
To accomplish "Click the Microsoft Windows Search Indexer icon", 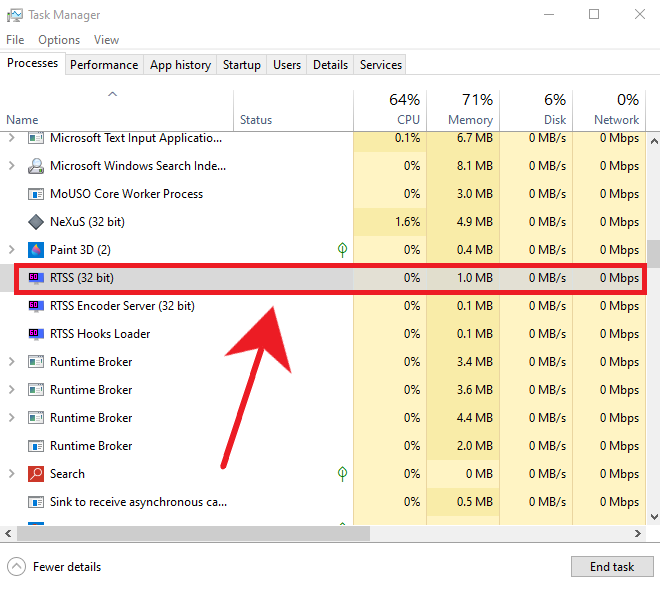I will [x=36, y=166].
